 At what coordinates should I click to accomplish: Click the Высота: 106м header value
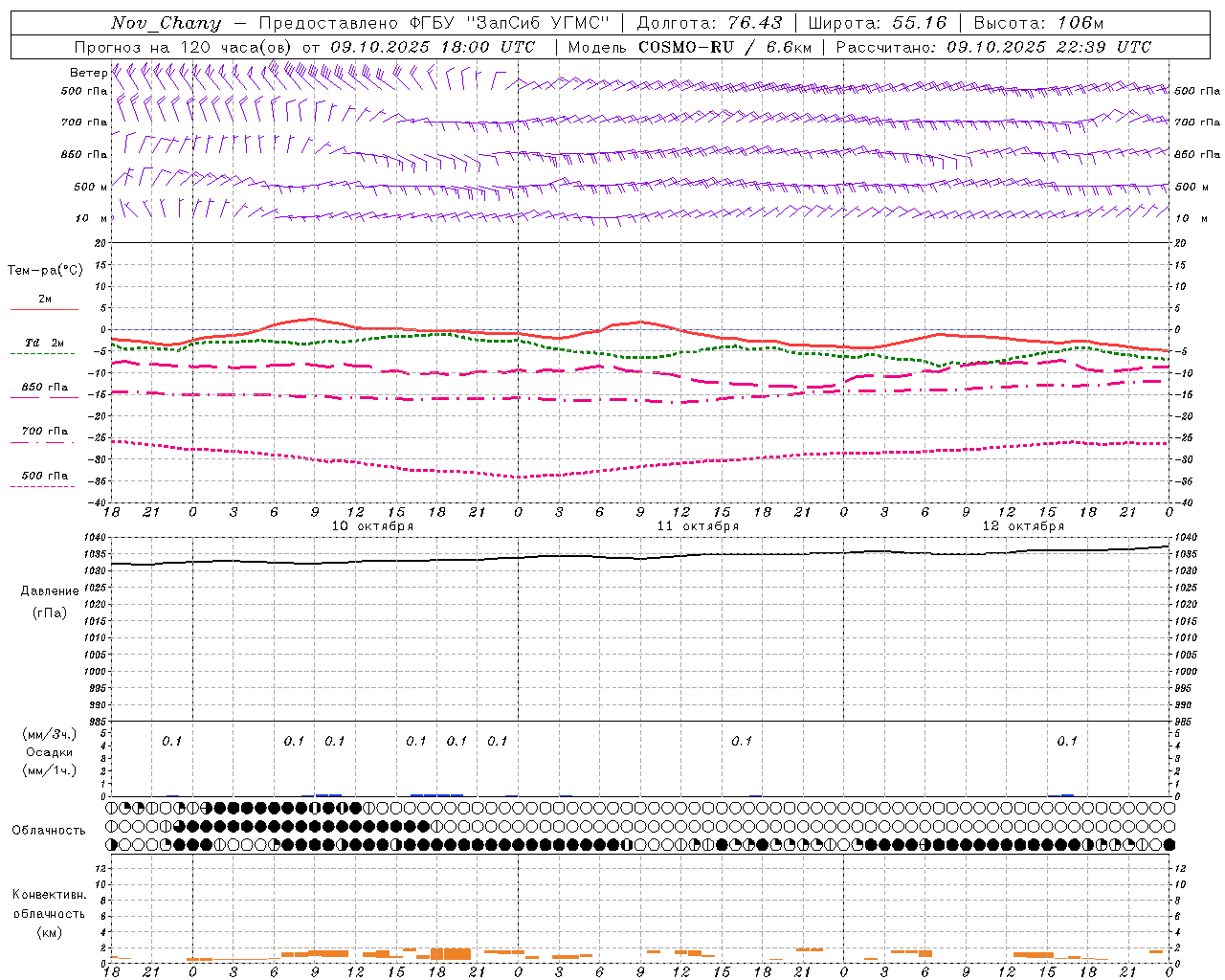tap(1039, 23)
